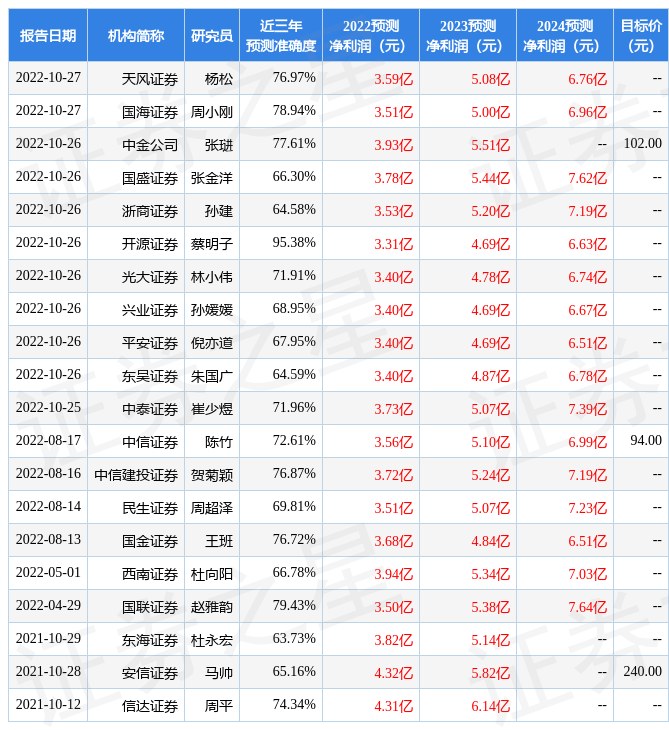Screen dimensions: 669x730
Task: Click the 中信建投证券 institution cell
Action: 136,475
